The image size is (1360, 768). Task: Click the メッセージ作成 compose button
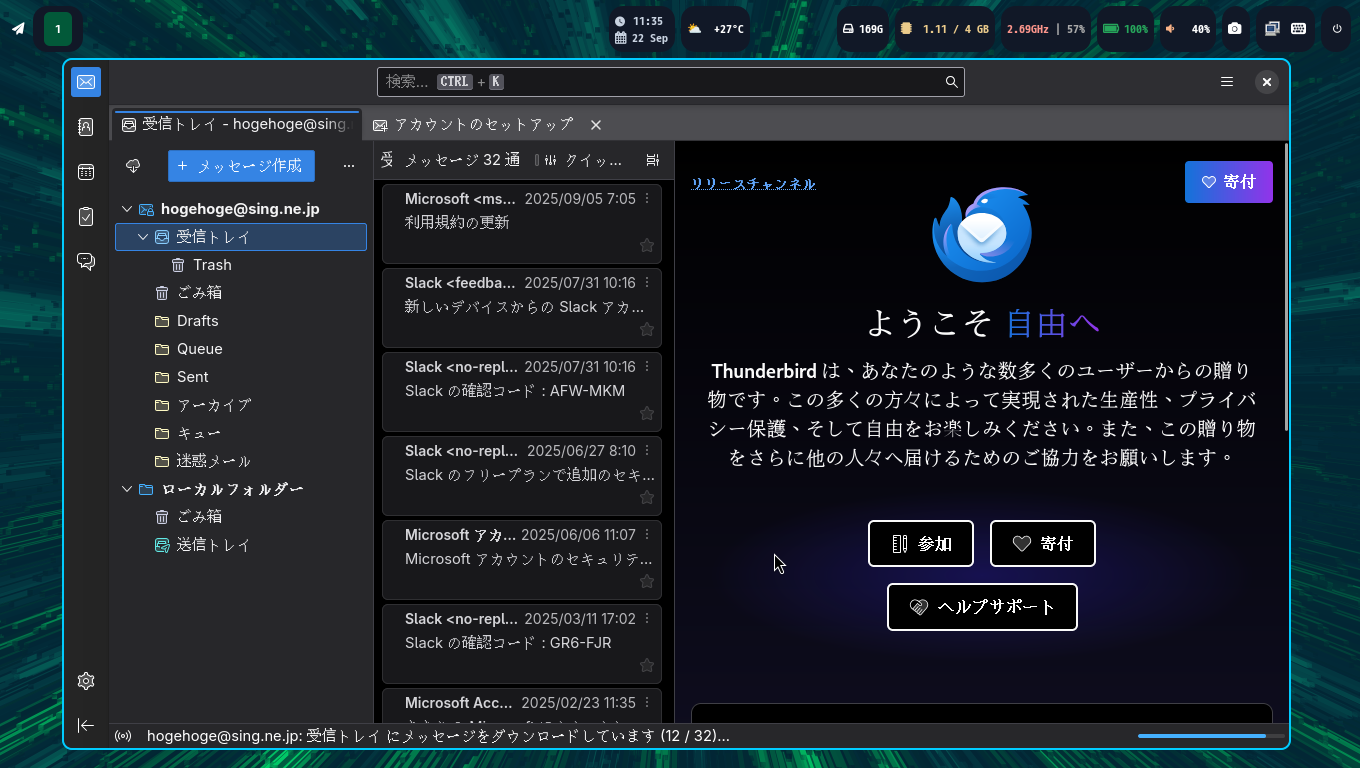click(x=241, y=166)
